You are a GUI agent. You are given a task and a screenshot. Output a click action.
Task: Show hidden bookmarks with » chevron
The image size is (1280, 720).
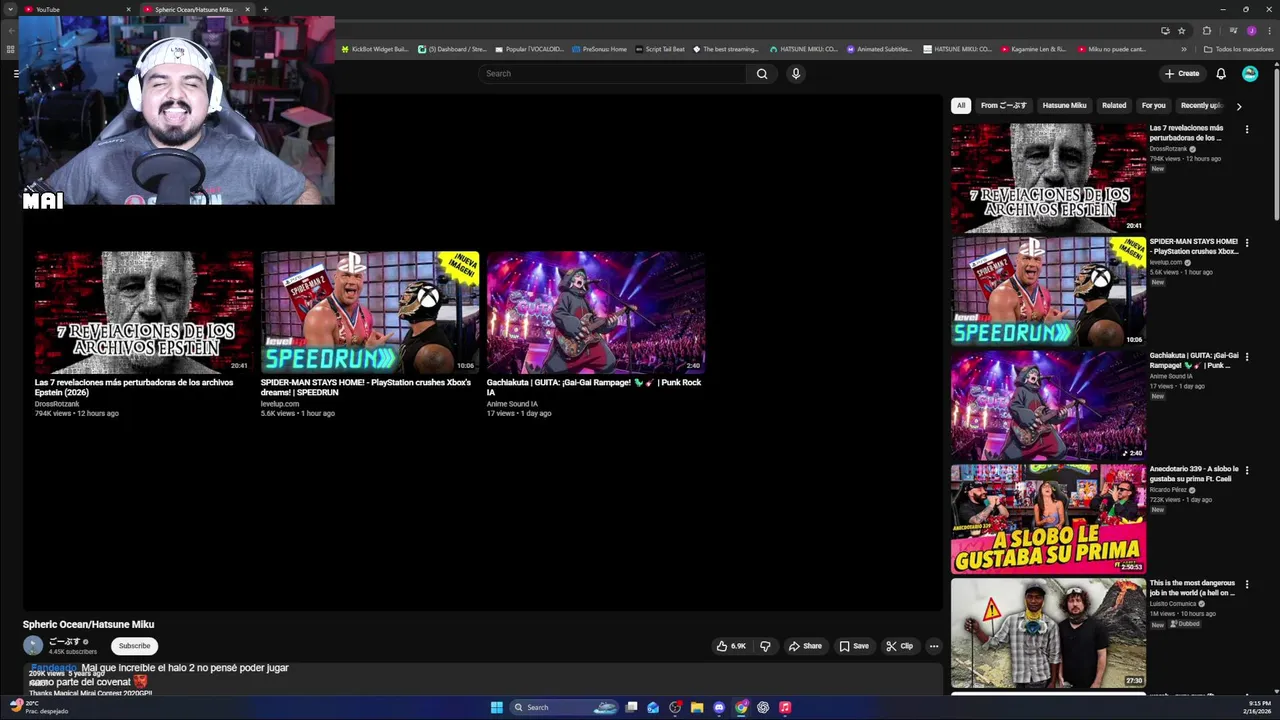click(1184, 49)
